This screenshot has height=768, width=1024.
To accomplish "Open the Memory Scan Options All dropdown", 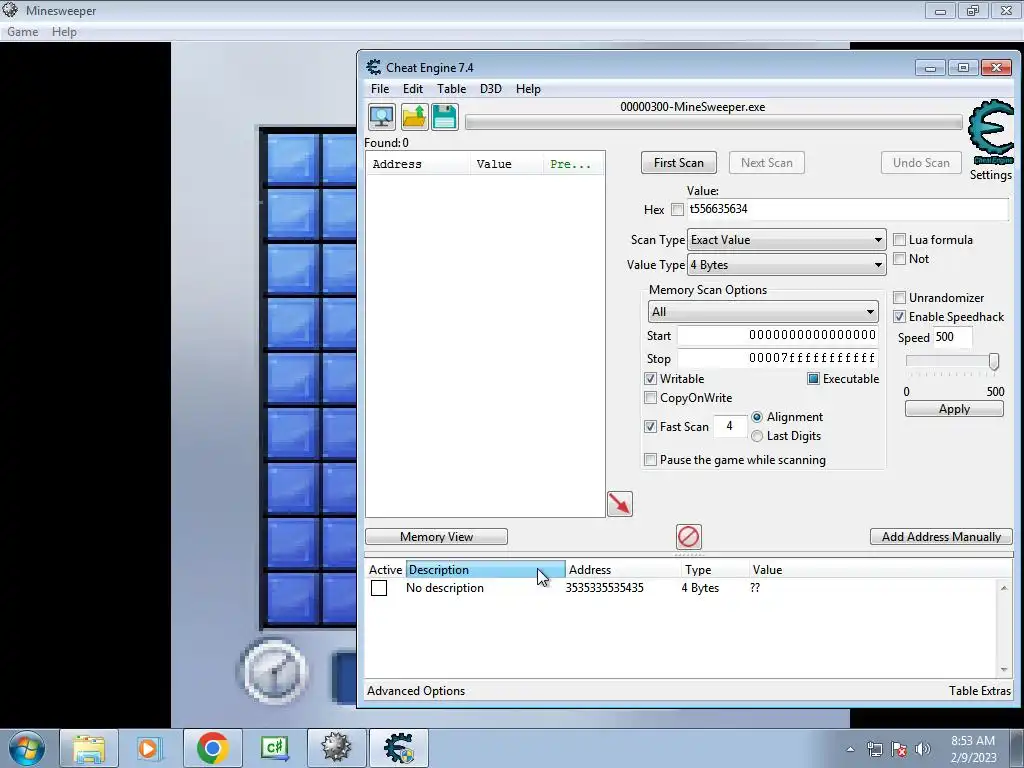I will (x=763, y=312).
